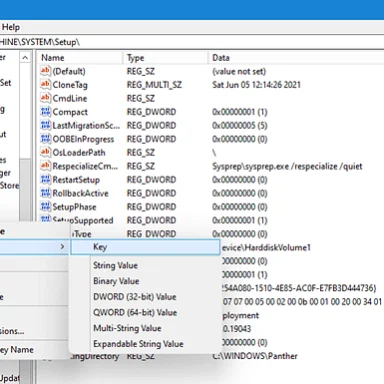Image resolution: width=384 pixels, height=384 pixels.
Task: Select the SetupPhase value name
Action: pyautogui.click(x=74, y=207)
